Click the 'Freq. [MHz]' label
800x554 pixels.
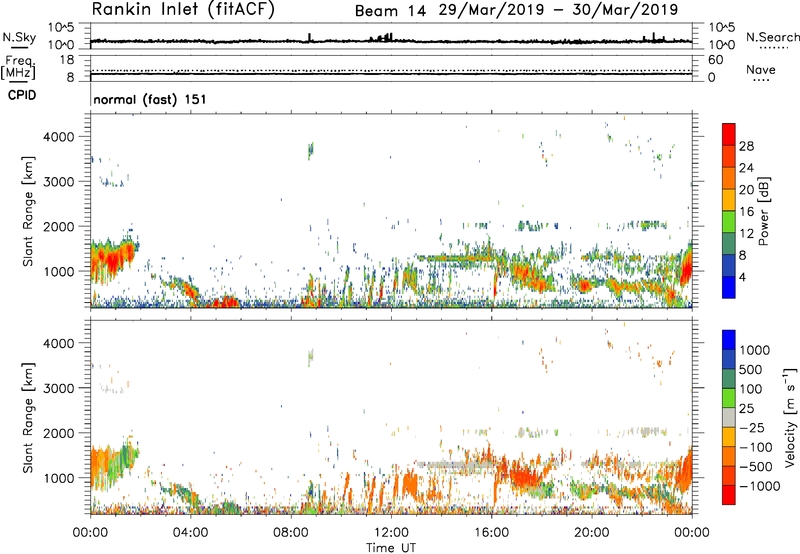coord(18,68)
